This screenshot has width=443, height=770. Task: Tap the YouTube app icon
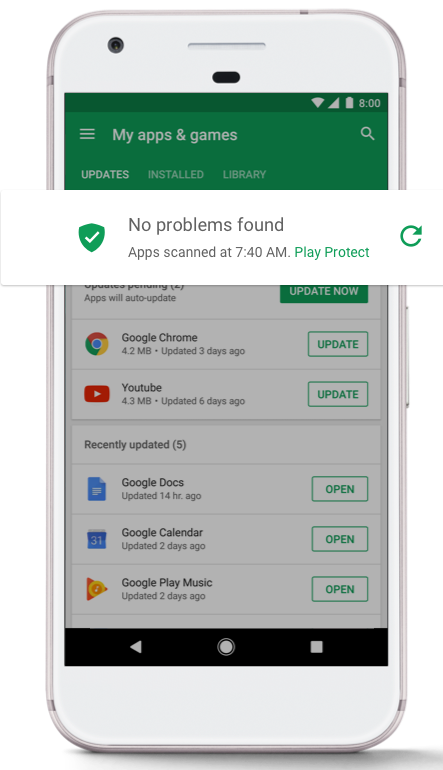pyautogui.click(x=97, y=394)
